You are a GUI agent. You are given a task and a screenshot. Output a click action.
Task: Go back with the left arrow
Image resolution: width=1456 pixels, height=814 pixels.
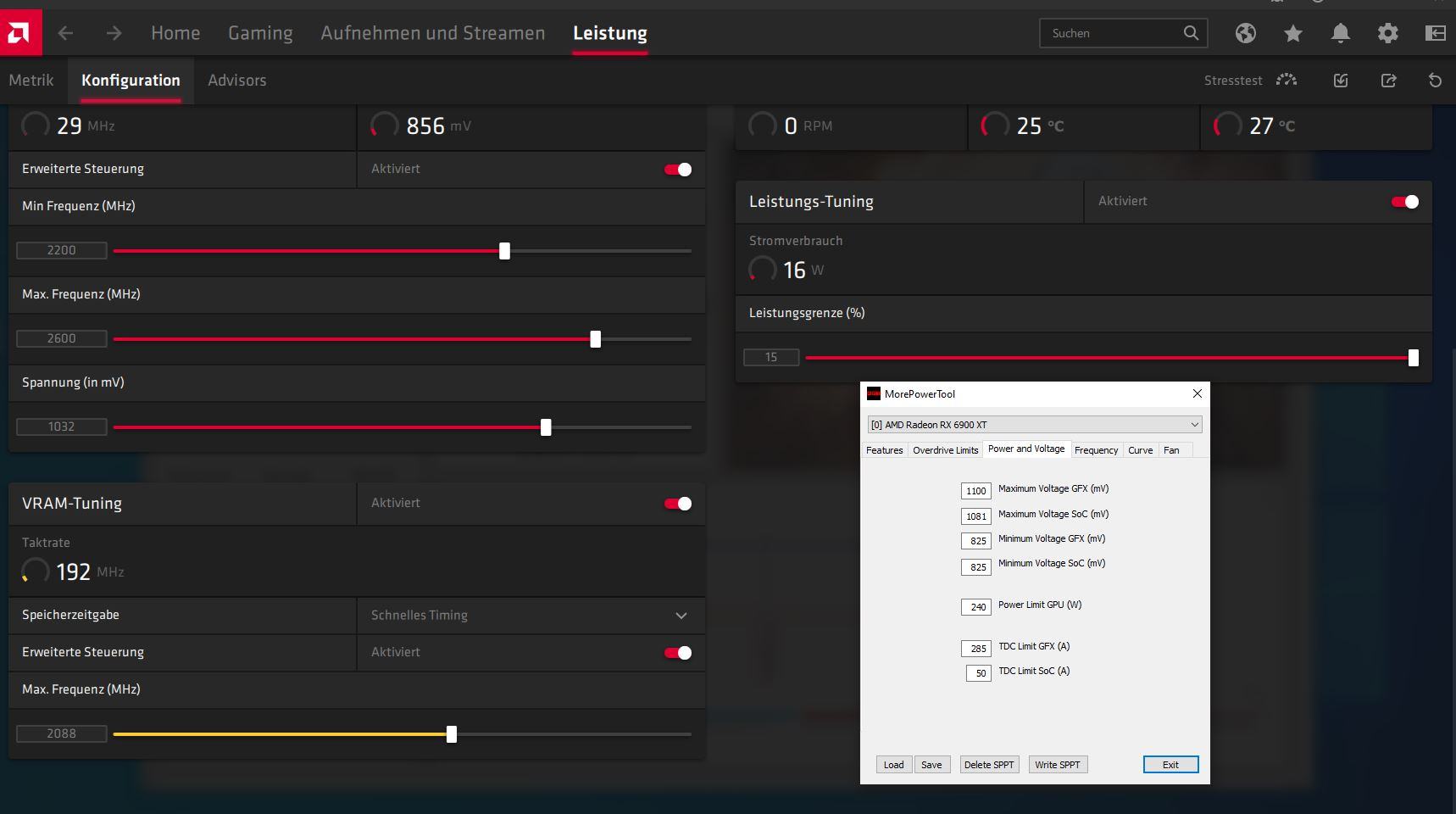point(65,33)
